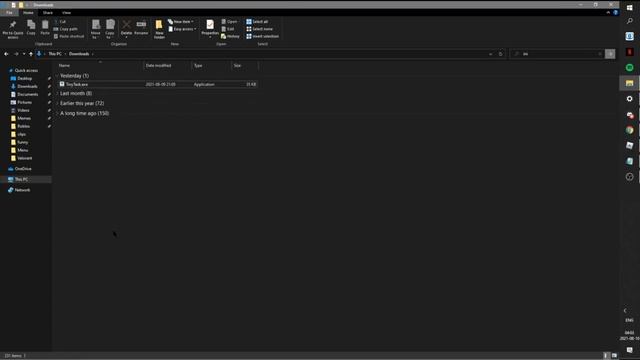Open Google Chrome from the taskbar

pyautogui.click(x=629, y=130)
